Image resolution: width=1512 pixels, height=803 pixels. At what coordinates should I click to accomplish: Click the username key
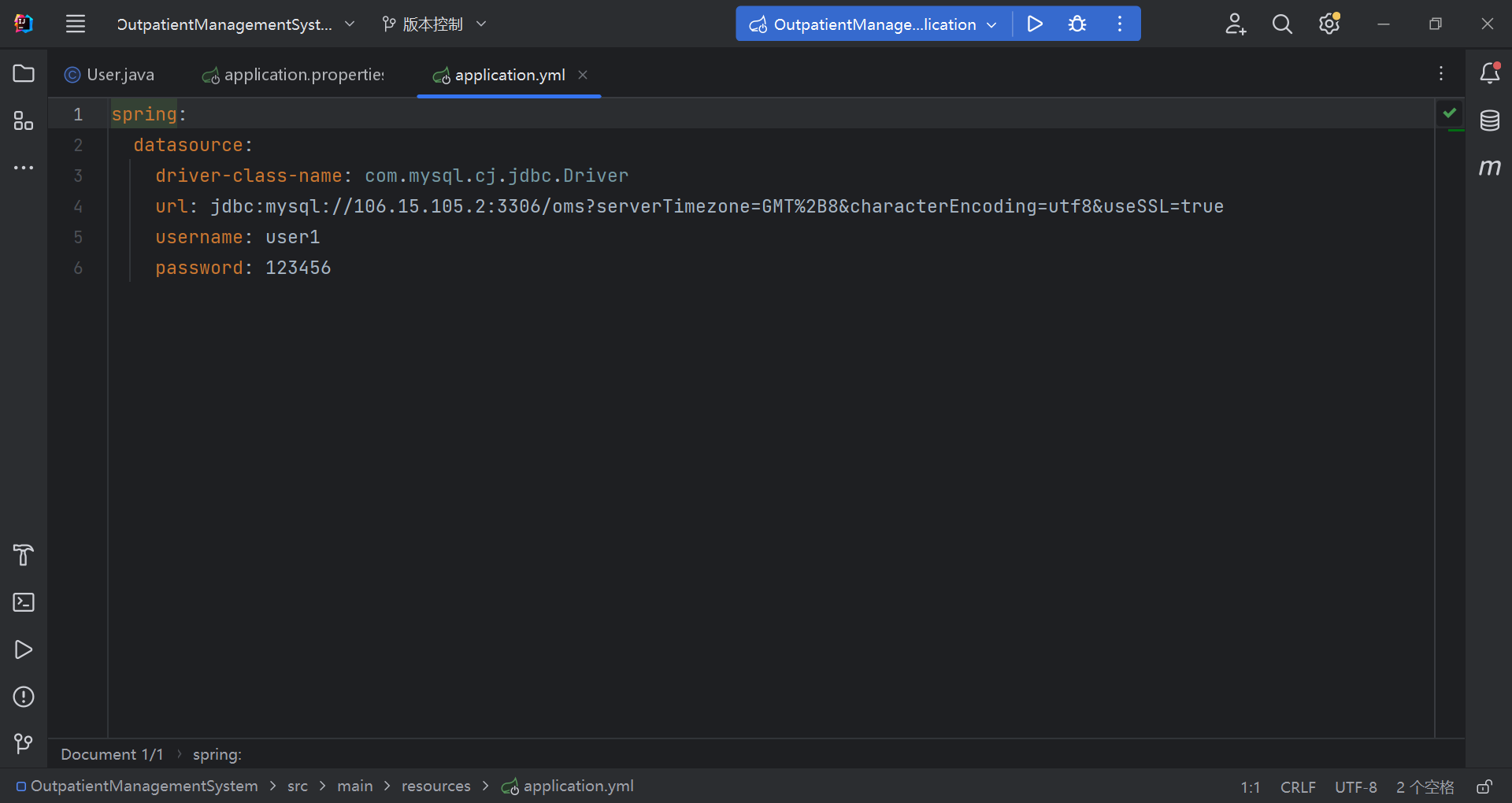tap(199, 237)
